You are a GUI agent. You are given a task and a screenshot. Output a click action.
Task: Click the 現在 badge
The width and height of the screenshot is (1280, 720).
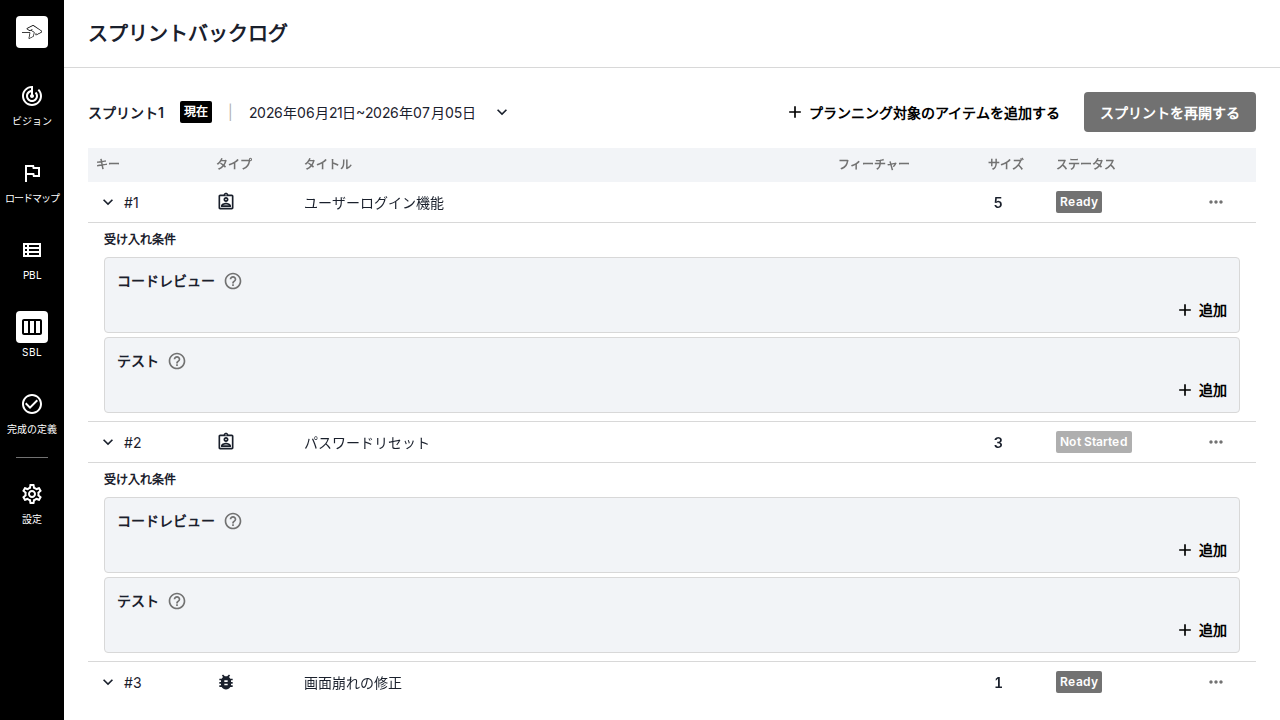click(x=196, y=112)
